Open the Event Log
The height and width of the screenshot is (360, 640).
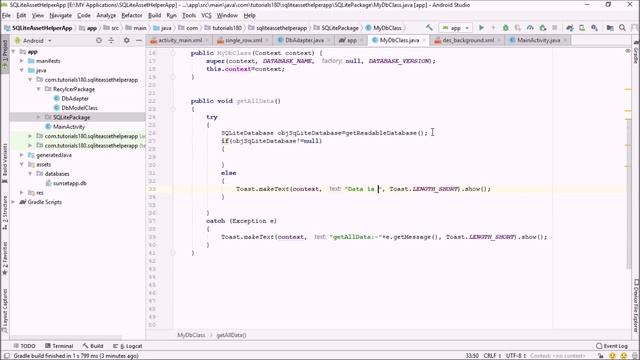(612, 346)
